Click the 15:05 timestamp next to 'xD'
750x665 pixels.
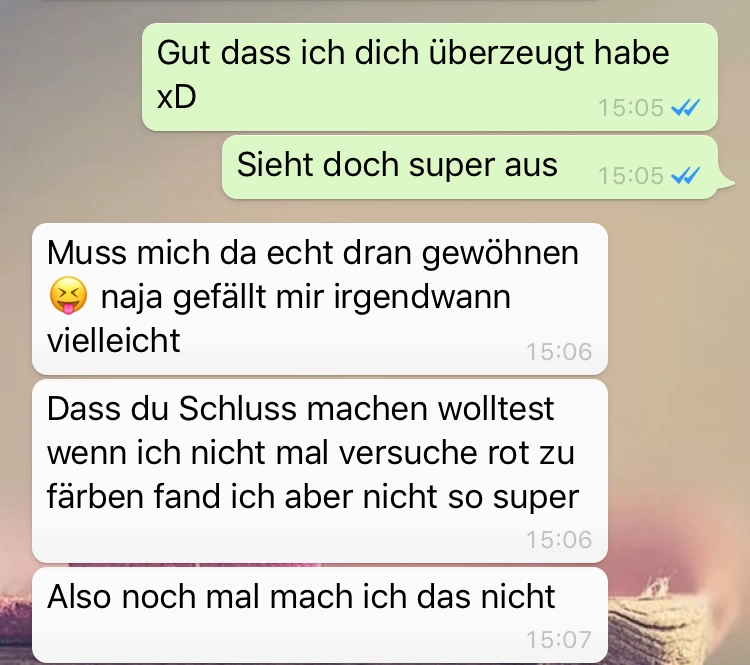coord(631,108)
